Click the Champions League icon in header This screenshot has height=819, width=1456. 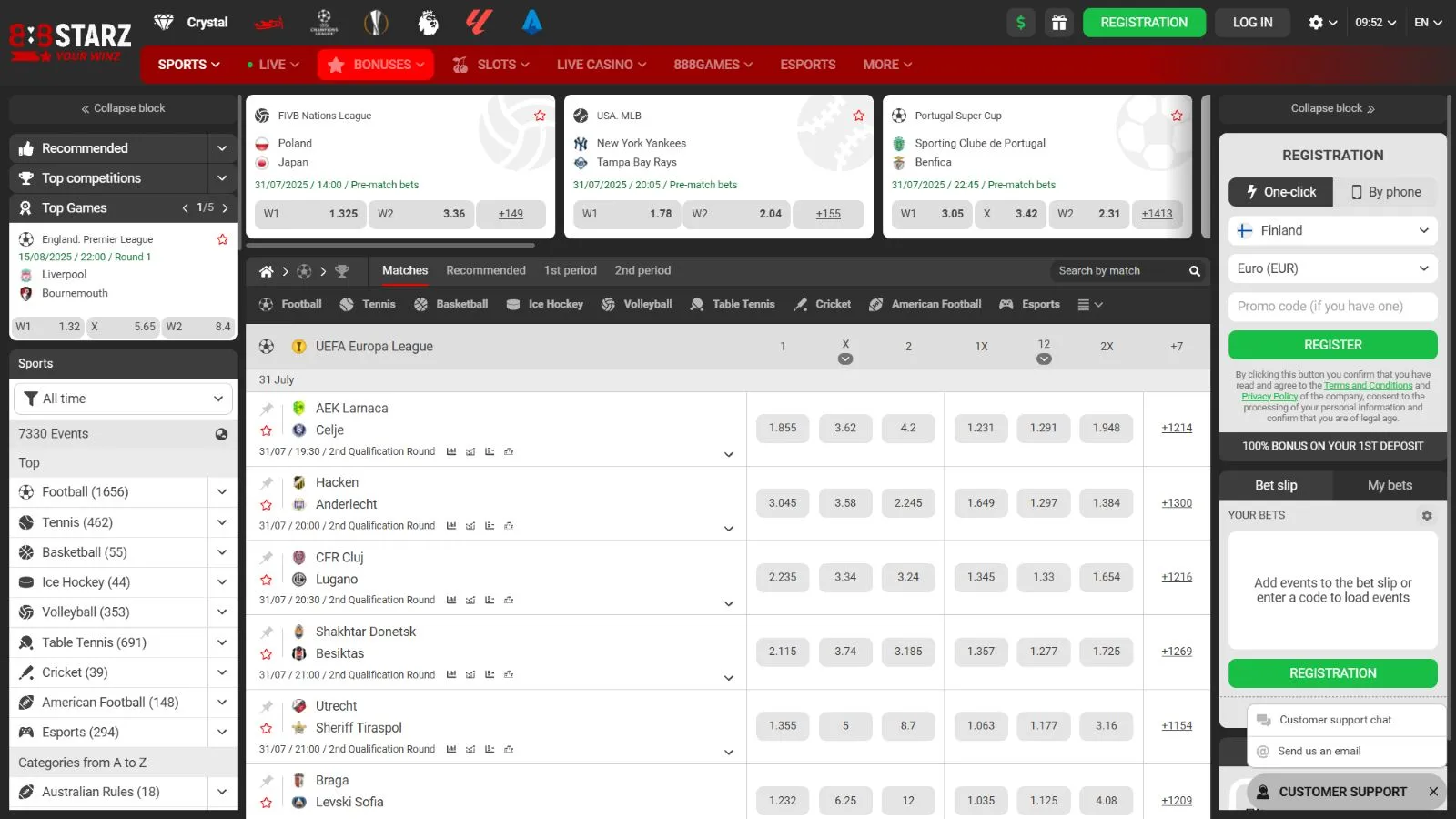click(x=324, y=22)
